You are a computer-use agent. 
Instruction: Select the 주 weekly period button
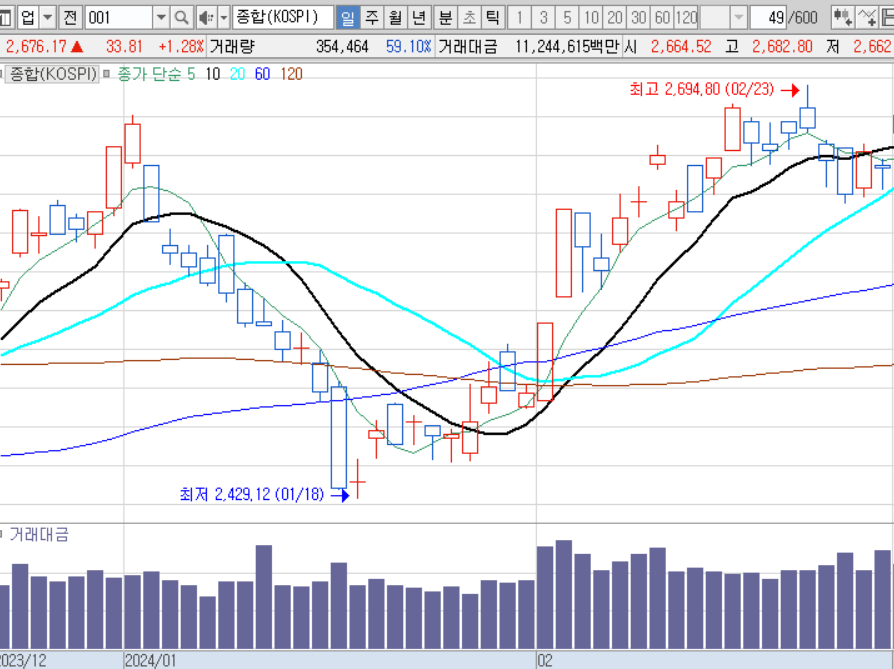click(372, 18)
